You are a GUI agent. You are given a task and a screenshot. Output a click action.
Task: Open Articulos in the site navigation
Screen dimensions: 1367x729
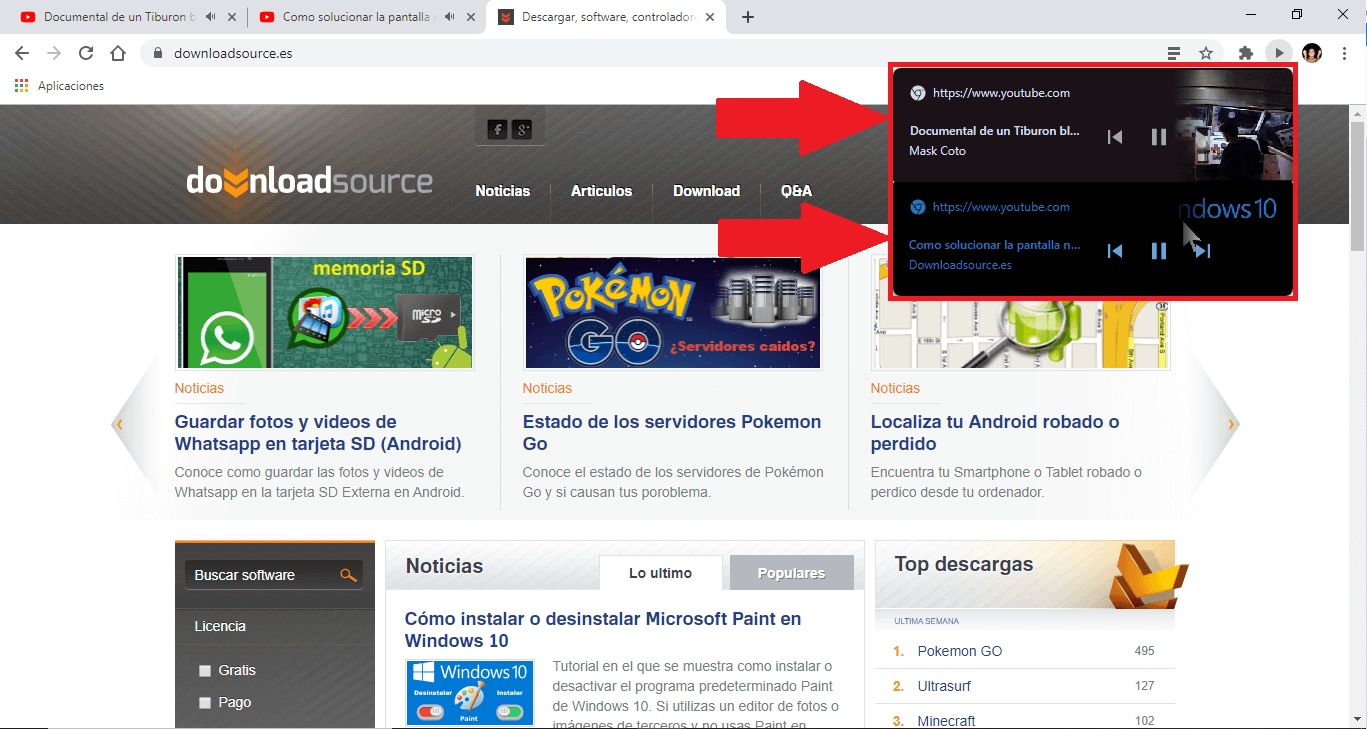tap(601, 191)
